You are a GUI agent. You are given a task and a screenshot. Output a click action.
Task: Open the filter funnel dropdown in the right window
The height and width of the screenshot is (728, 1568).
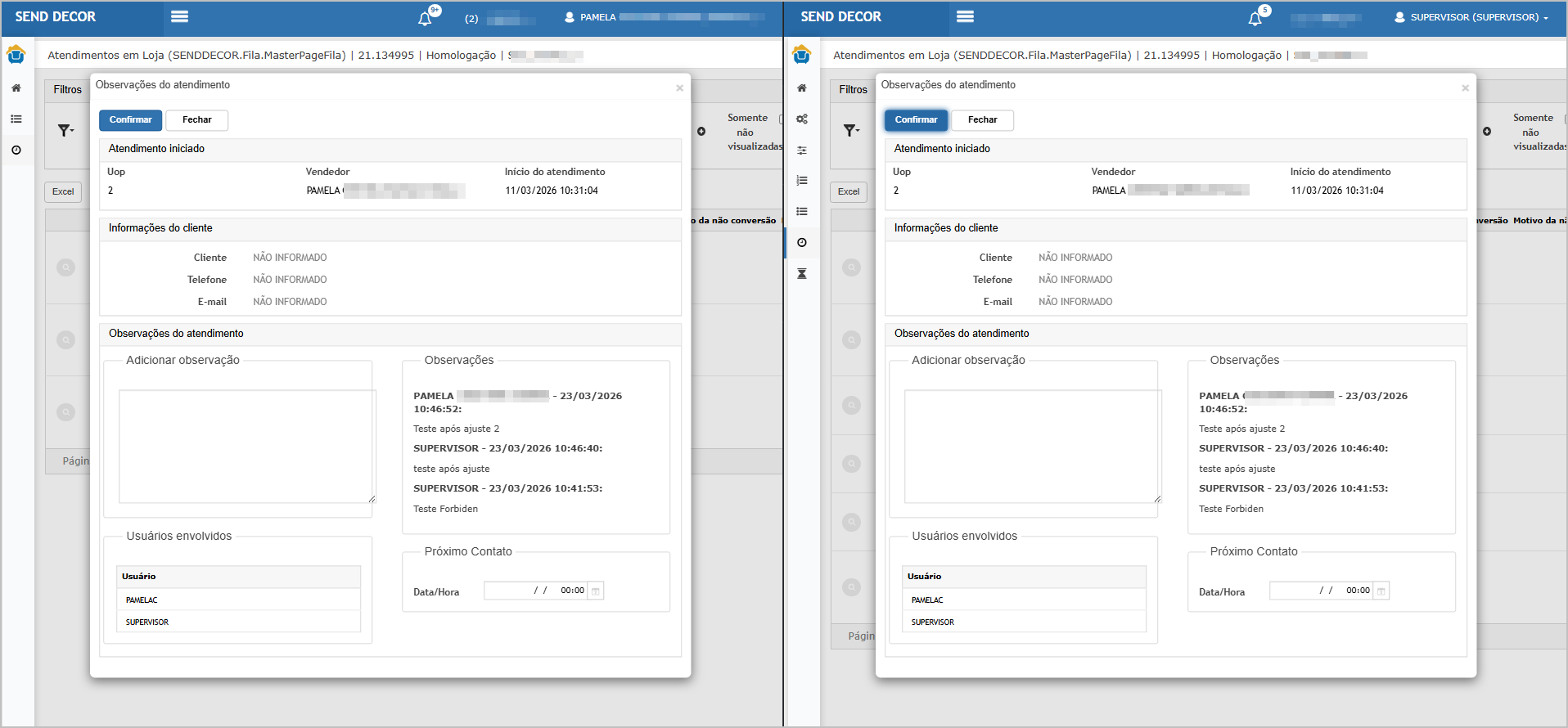851,130
